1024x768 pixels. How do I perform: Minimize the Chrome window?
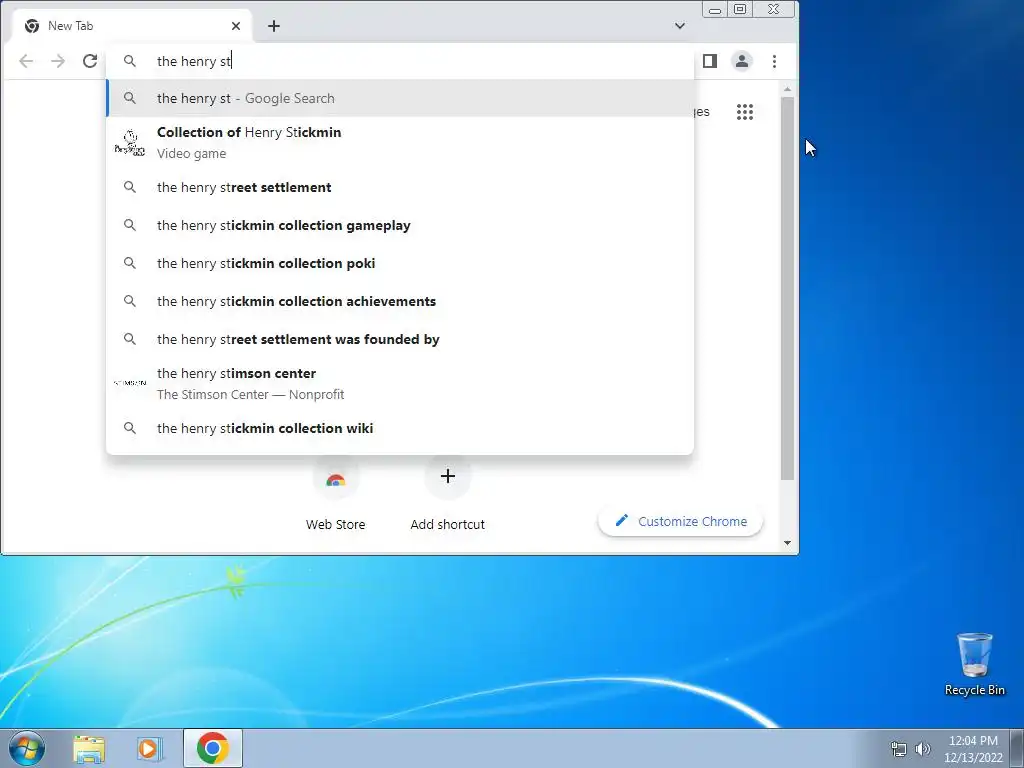pyautogui.click(x=715, y=10)
